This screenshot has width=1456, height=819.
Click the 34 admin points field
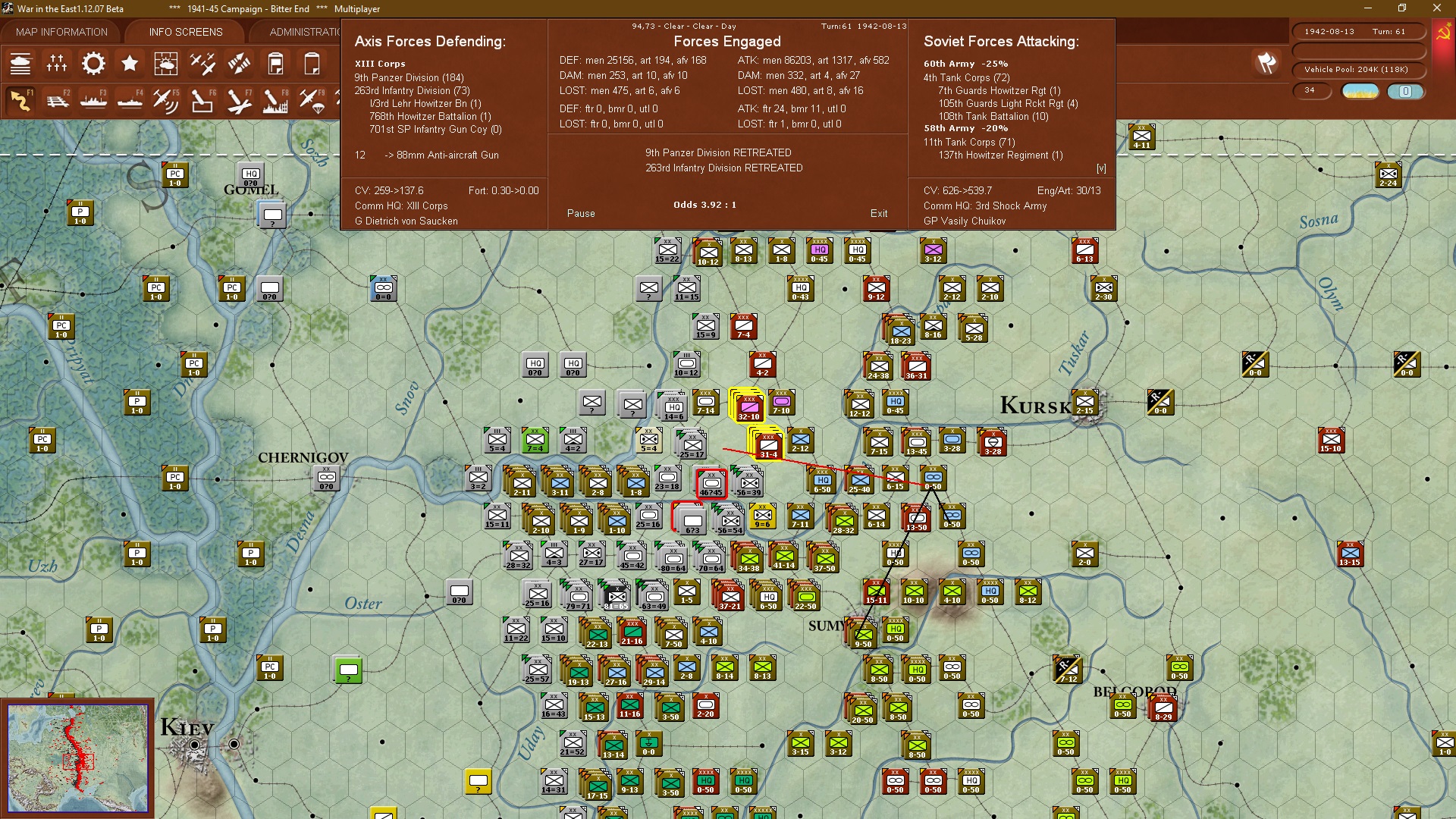[x=1312, y=91]
